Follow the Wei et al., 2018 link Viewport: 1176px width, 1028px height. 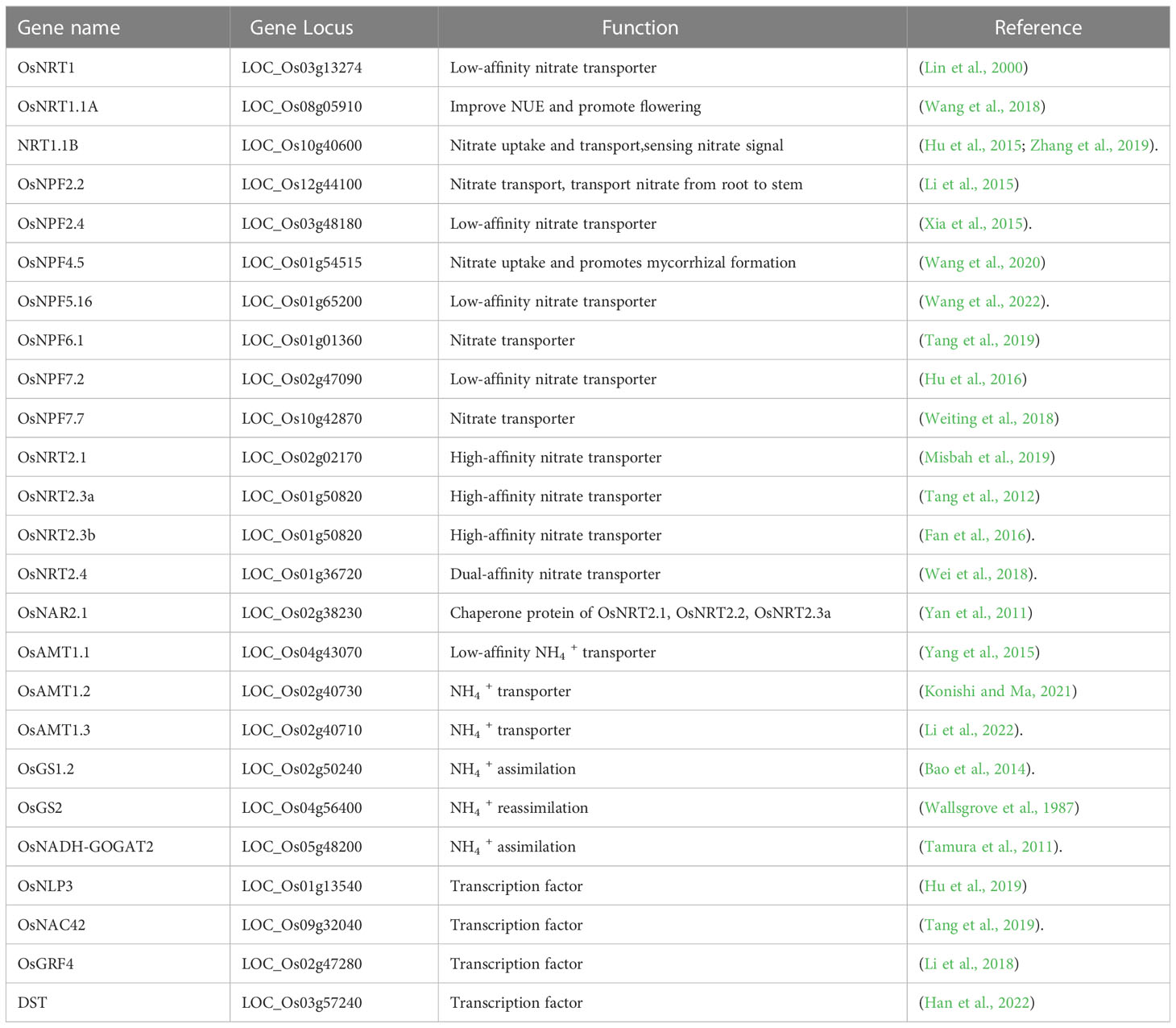pyautogui.click(x=976, y=574)
